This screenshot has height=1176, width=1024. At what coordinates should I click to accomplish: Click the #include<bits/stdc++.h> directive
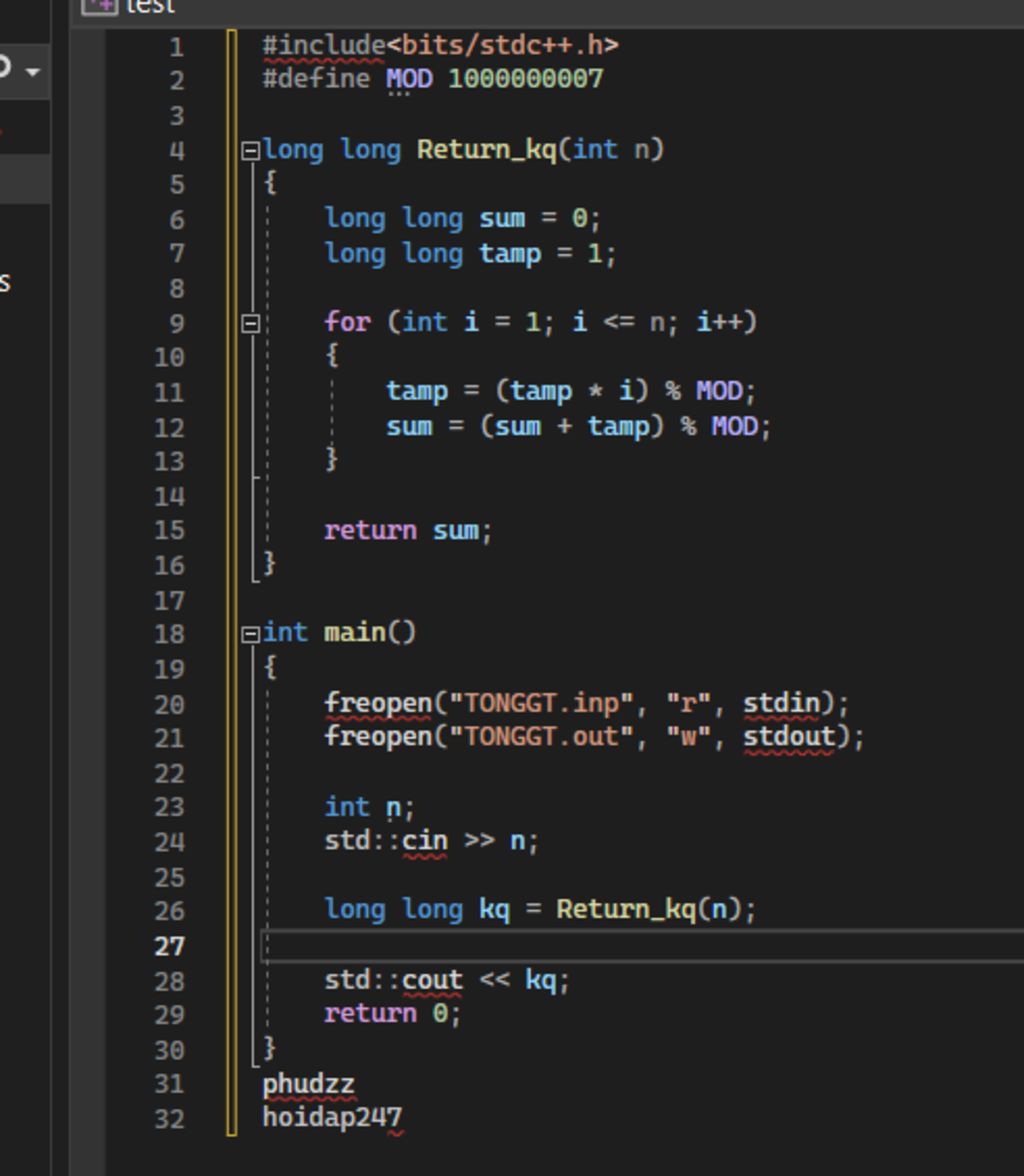(x=440, y=45)
